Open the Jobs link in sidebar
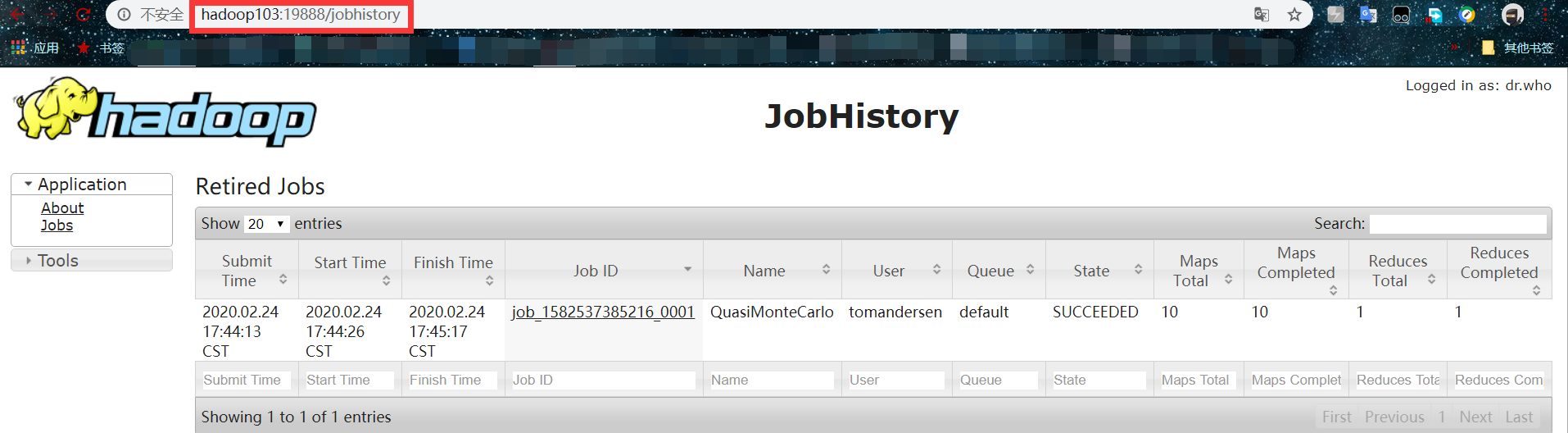 pos(57,226)
